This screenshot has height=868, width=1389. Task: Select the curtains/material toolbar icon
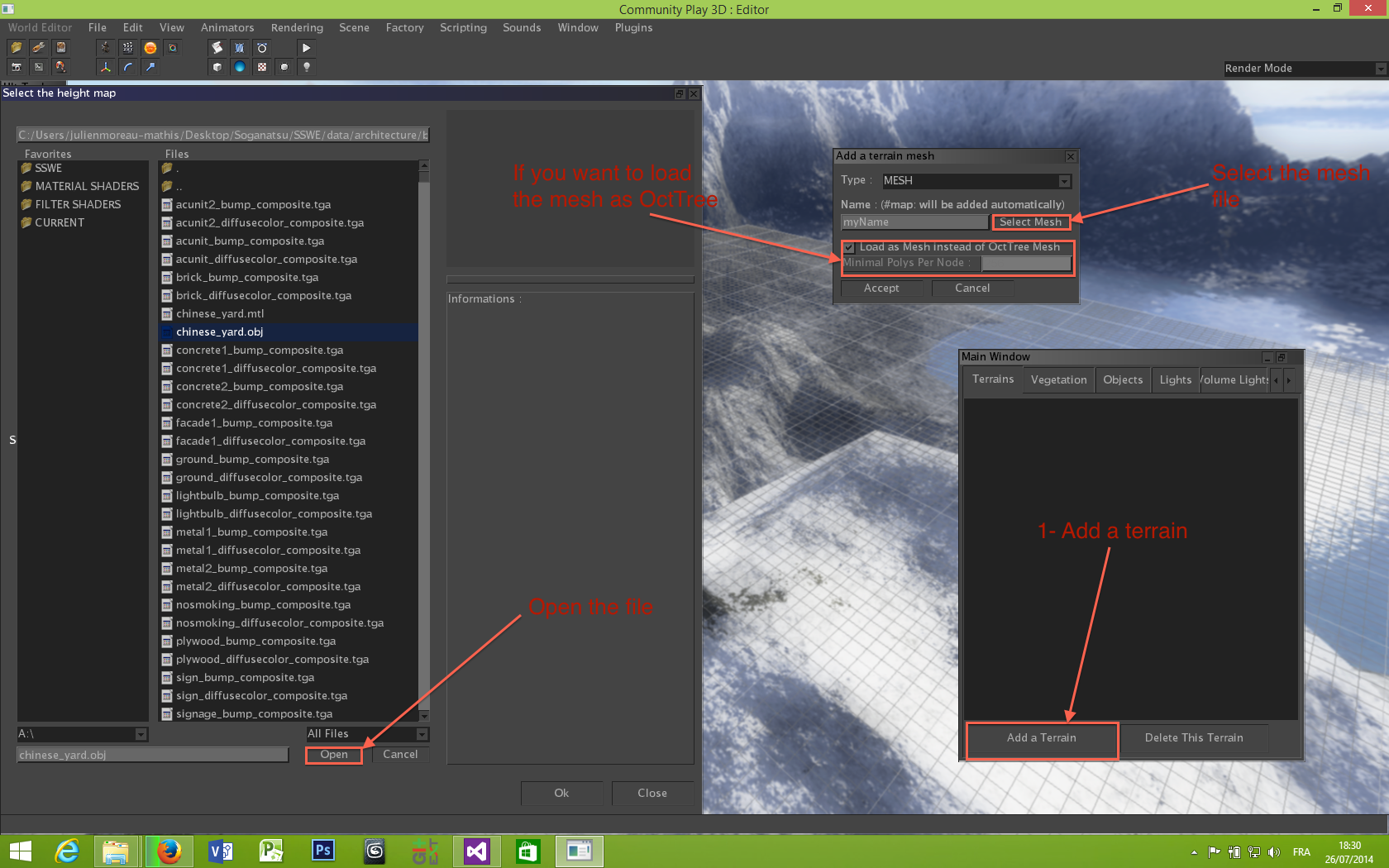pyautogui.click(x=239, y=47)
